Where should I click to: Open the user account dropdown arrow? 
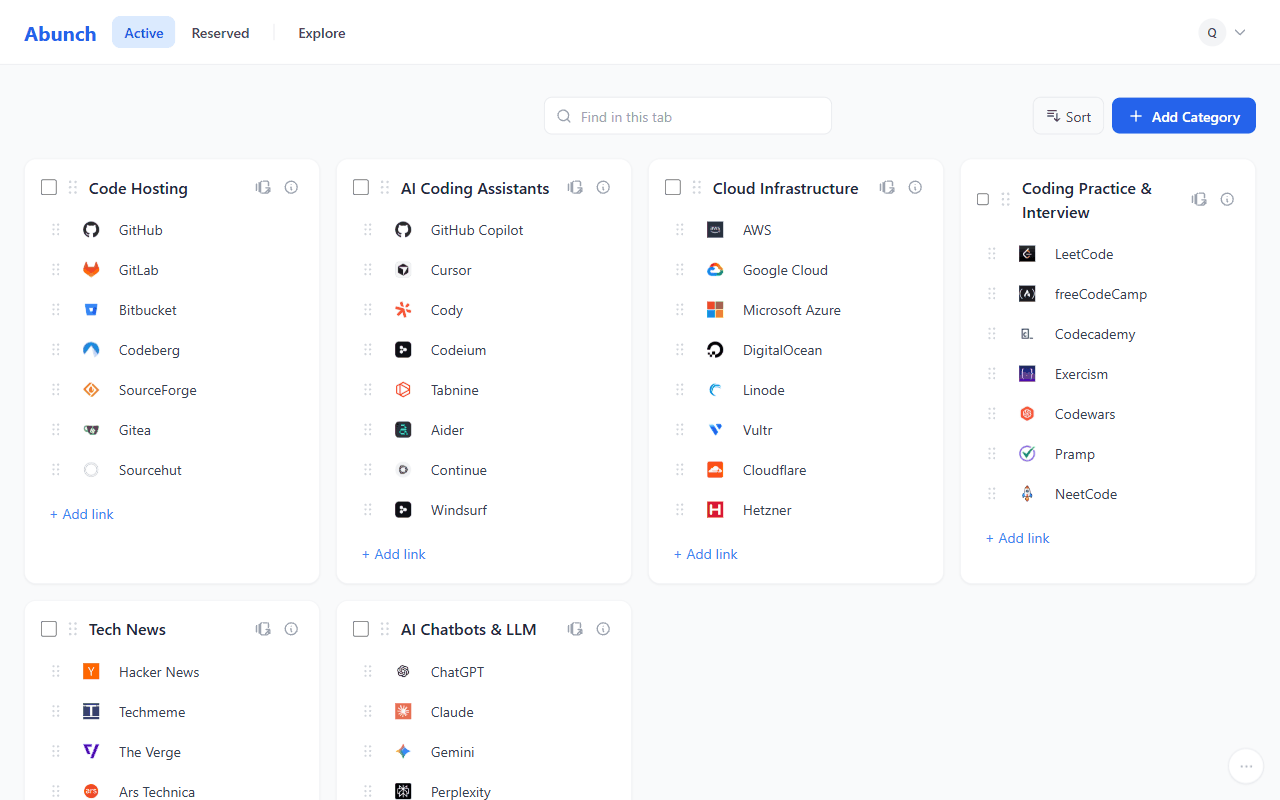click(x=1240, y=32)
